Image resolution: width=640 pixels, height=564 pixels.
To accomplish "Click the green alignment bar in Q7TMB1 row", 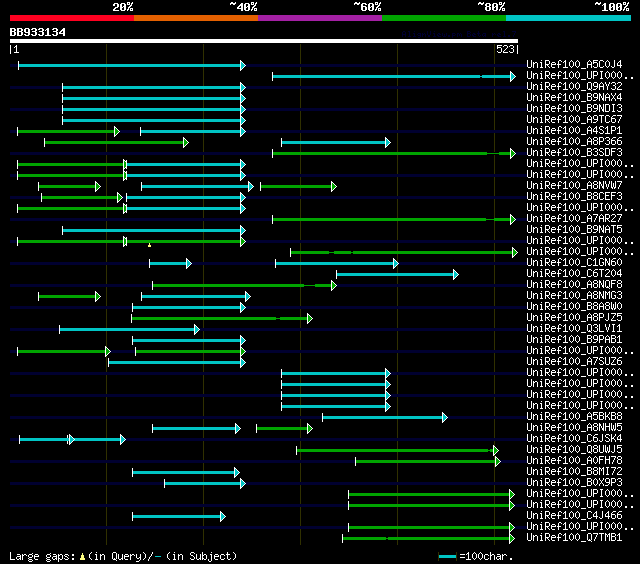I will click(429, 539).
